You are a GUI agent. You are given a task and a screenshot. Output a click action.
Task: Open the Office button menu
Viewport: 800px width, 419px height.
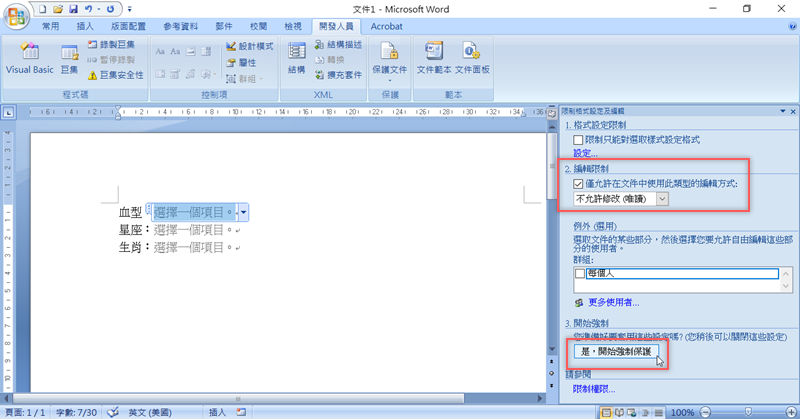(x=16, y=16)
